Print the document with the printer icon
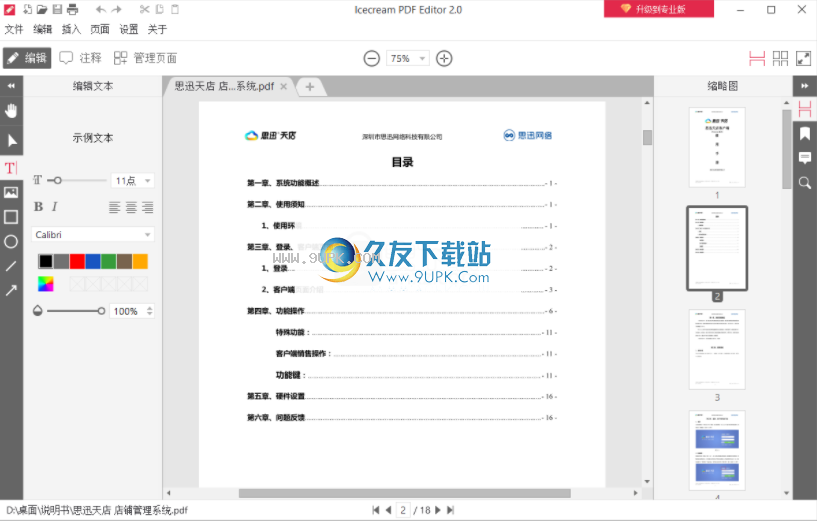 point(72,9)
